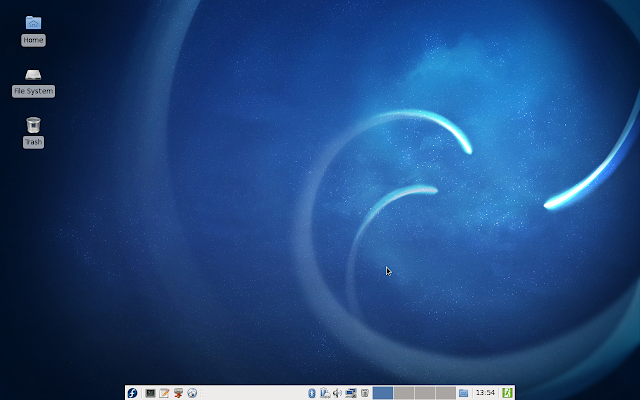Image resolution: width=640 pixels, height=400 pixels.
Task: Click the clipboard manager tray icon
Action: (324, 393)
